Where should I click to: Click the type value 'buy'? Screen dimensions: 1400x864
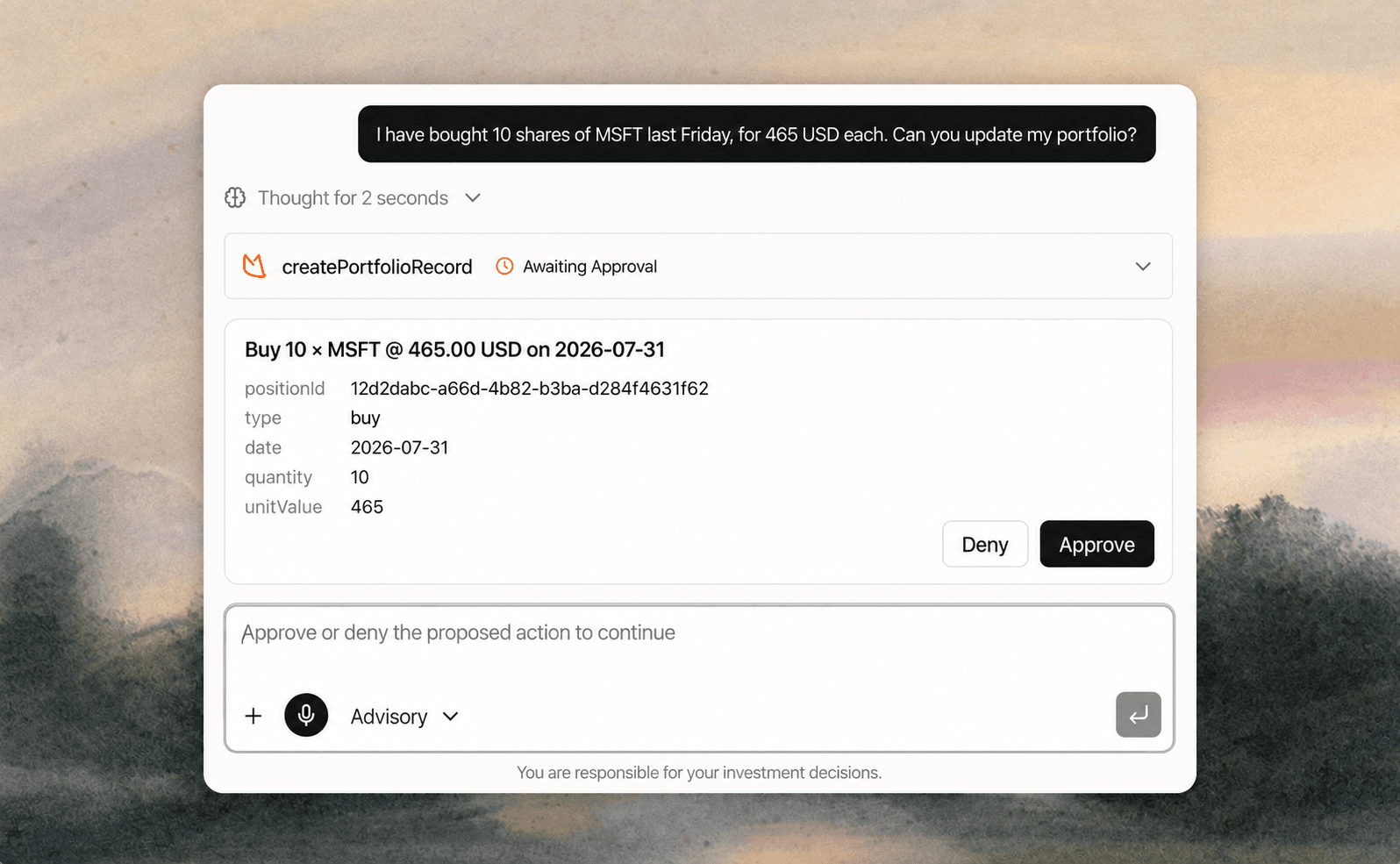(365, 418)
